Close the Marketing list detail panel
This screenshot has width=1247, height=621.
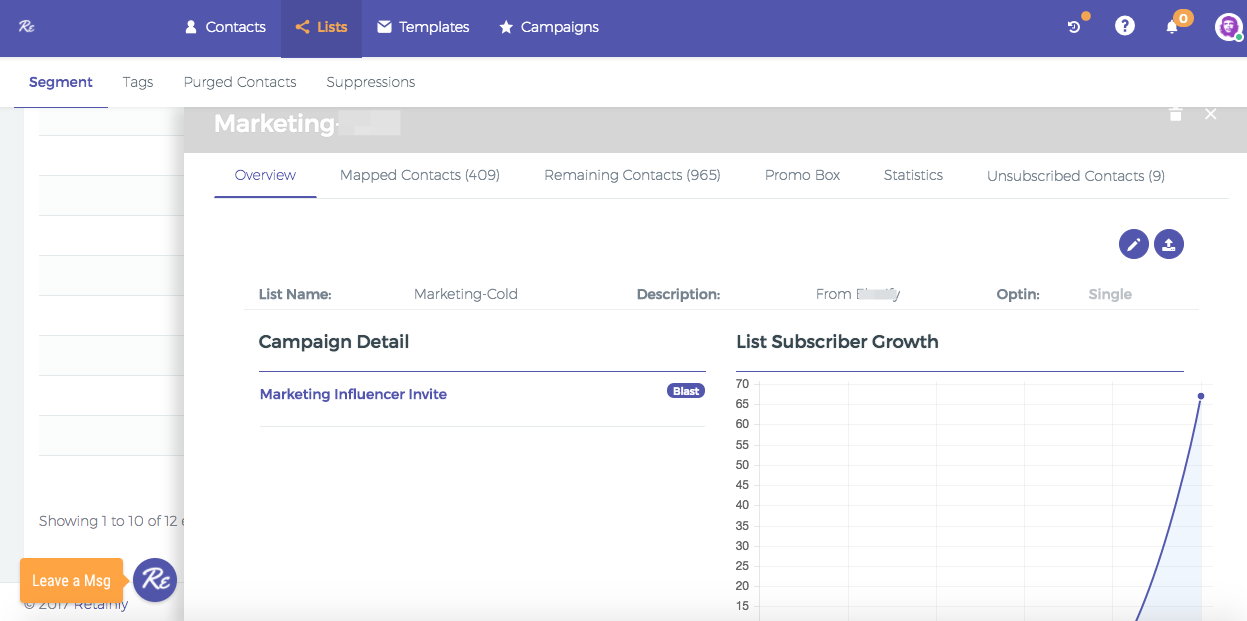tap(1211, 114)
